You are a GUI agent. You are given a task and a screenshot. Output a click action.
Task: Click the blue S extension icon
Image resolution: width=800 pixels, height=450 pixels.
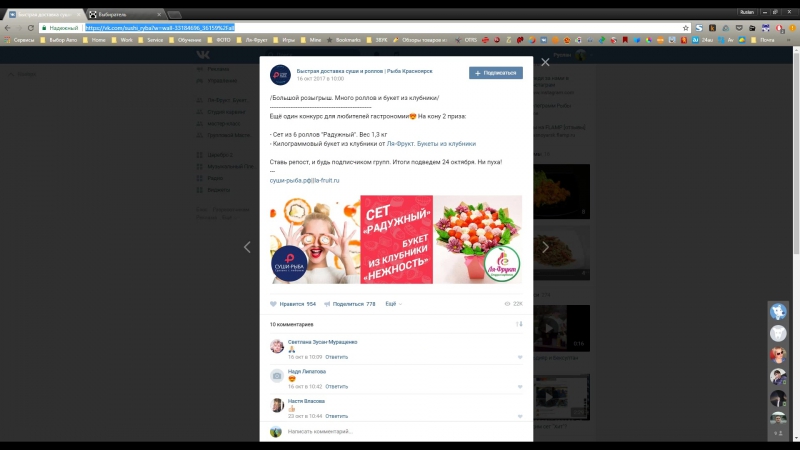pos(699,28)
